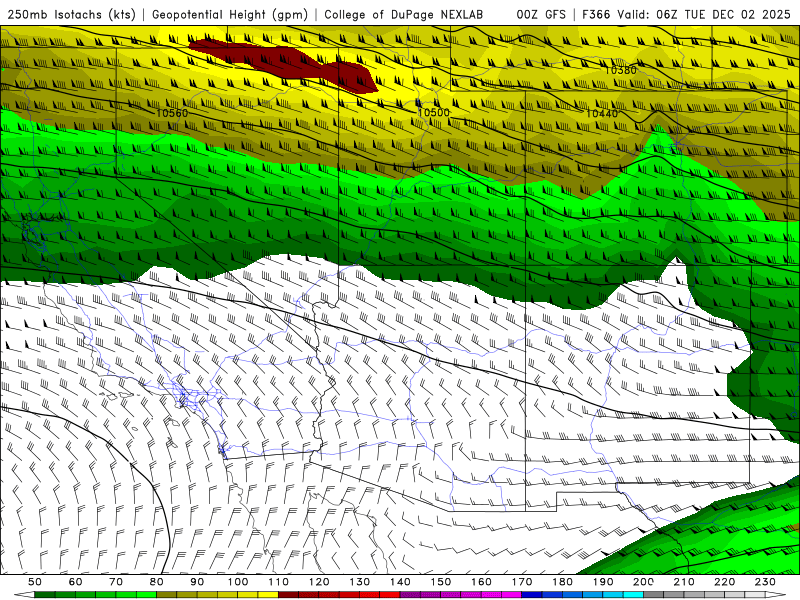Viewport: 800px width, 600px height.
Task: Select the 120 color scale label
Action: [319, 582]
